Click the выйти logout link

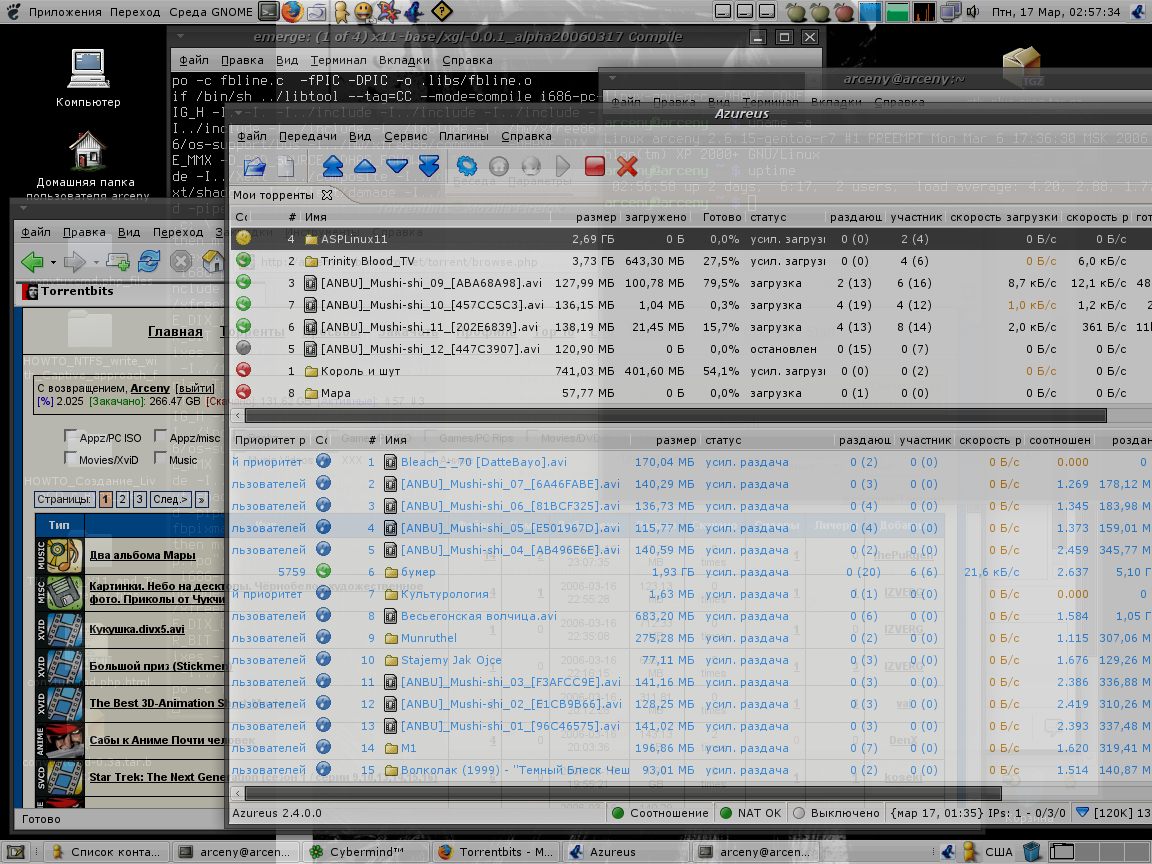[195, 388]
